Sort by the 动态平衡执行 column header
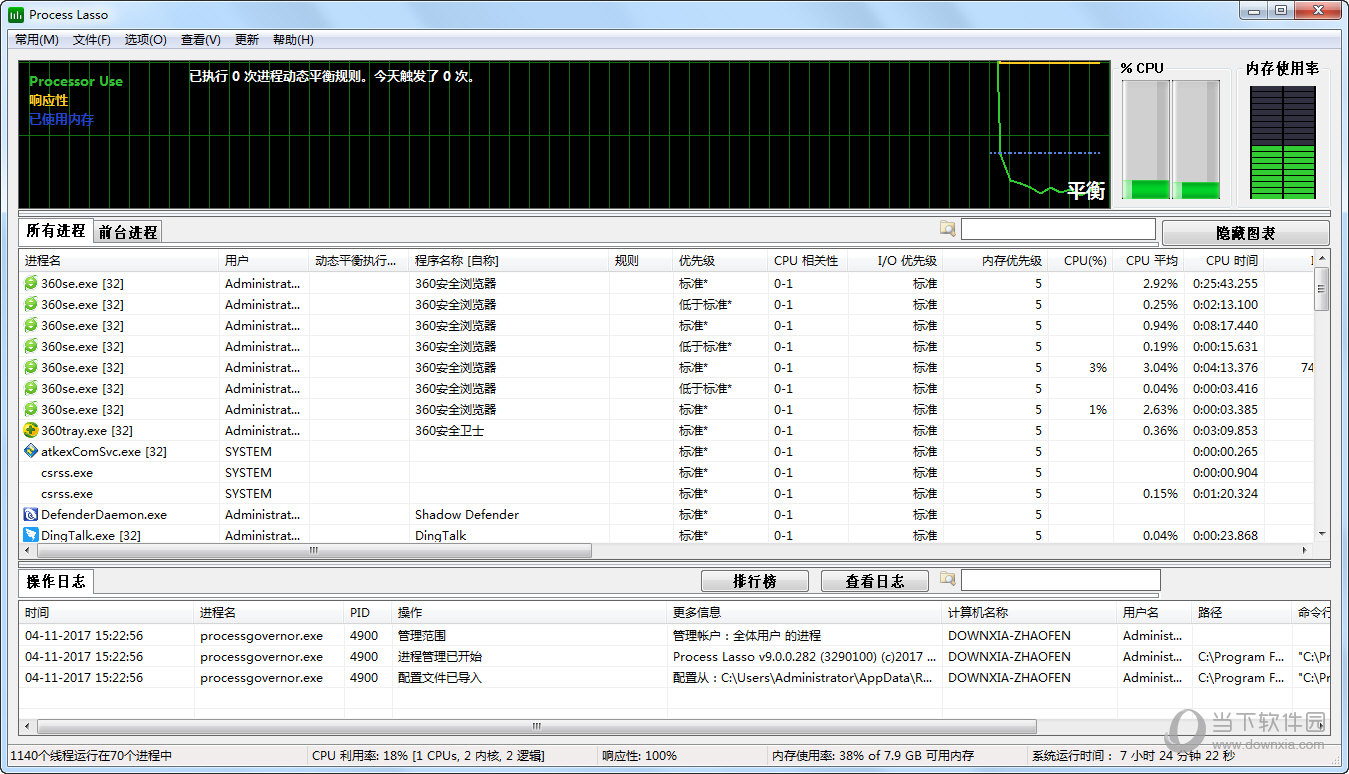1349x774 pixels. coord(359,261)
